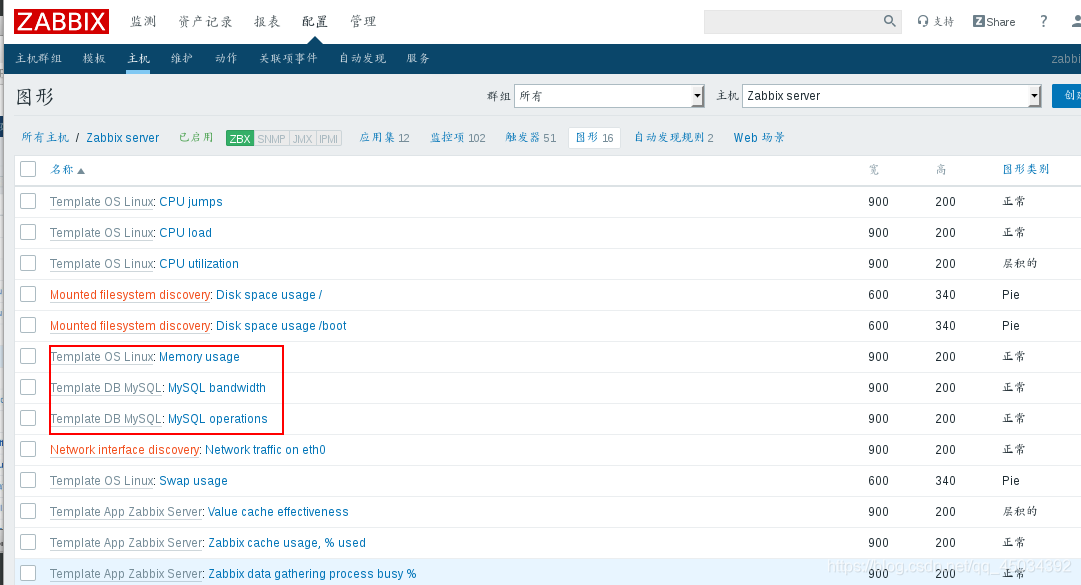The height and width of the screenshot is (585, 1081).
Task: Check the Value cache effectiveness row
Action: tap(28, 511)
